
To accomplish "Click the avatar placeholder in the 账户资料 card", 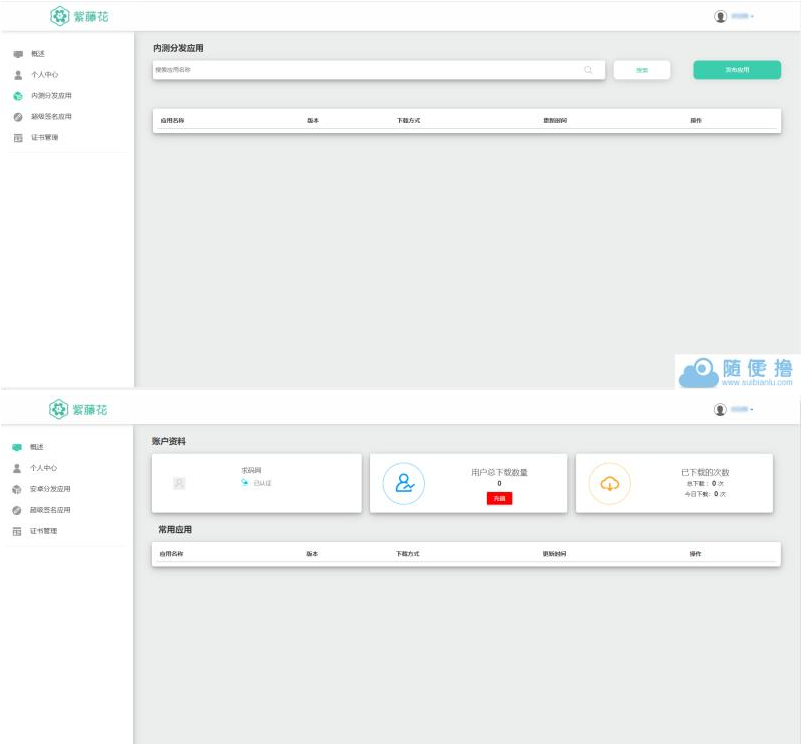I will pyautogui.click(x=179, y=484).
